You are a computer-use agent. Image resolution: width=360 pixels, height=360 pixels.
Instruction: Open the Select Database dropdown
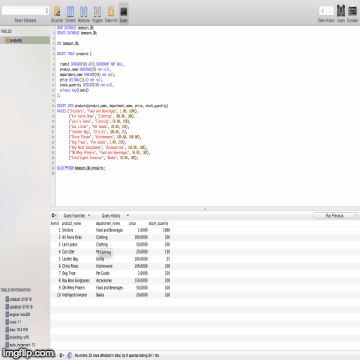[x=25, y=11]
